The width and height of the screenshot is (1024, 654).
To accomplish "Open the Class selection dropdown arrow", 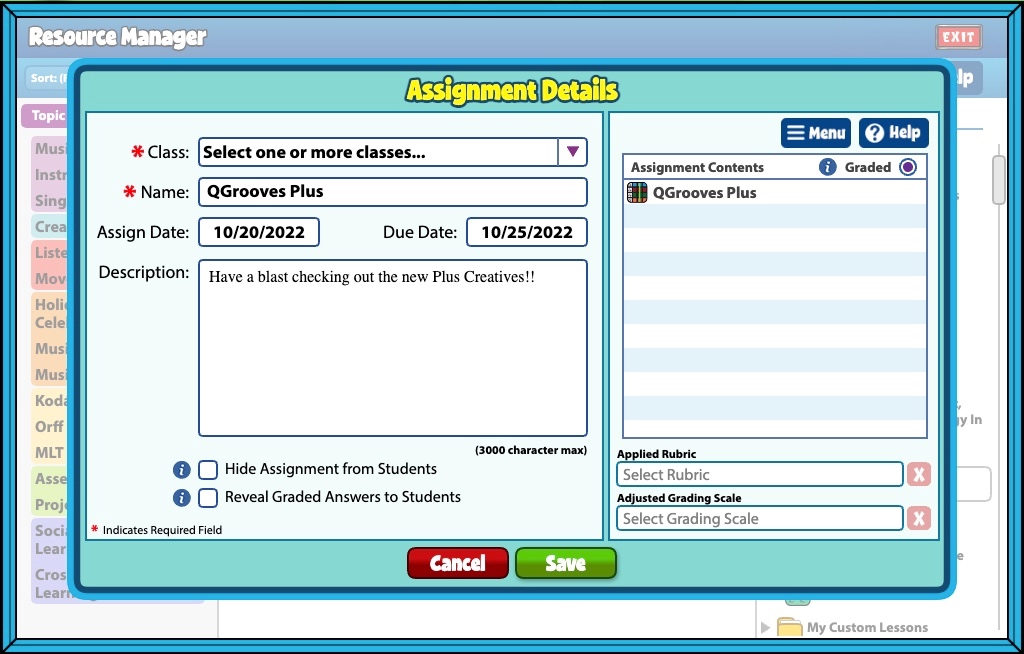I will (573, 152).
